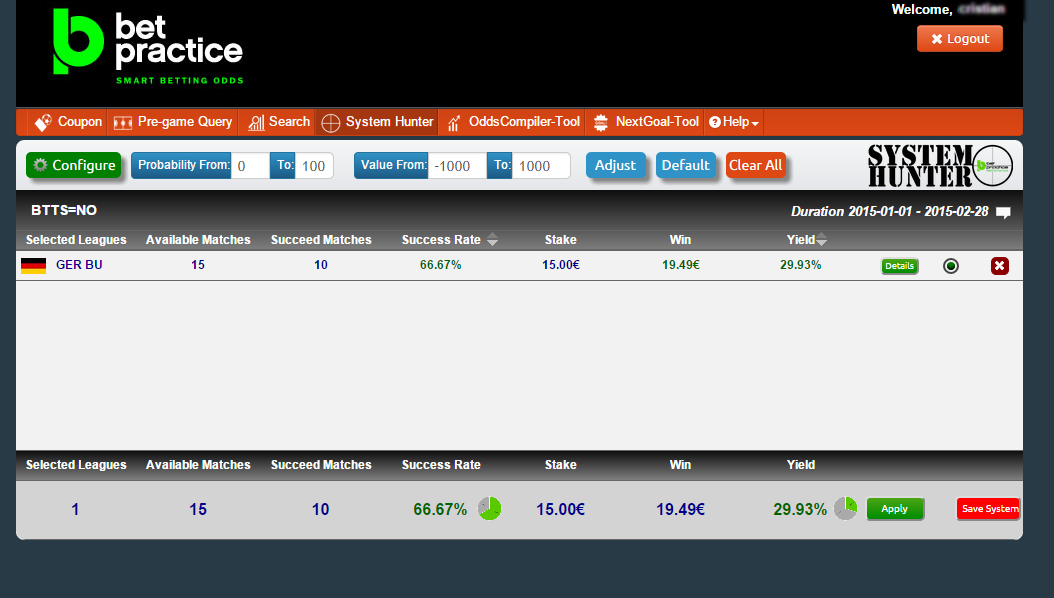This screenshot has height=598, width=1054.
Task: Click the 66.67% success rate in GER BU row
Action: [440, 265]
